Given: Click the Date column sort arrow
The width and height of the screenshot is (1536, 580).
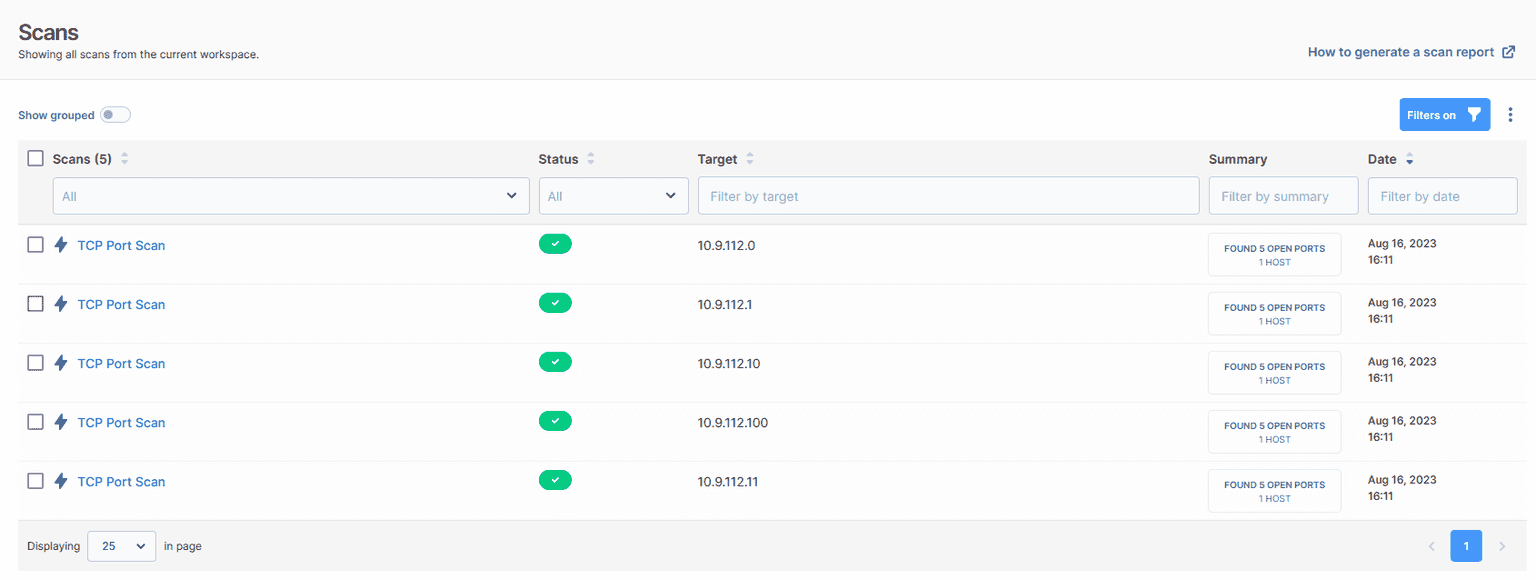Looking at the screenshot, I should 1409,159.
